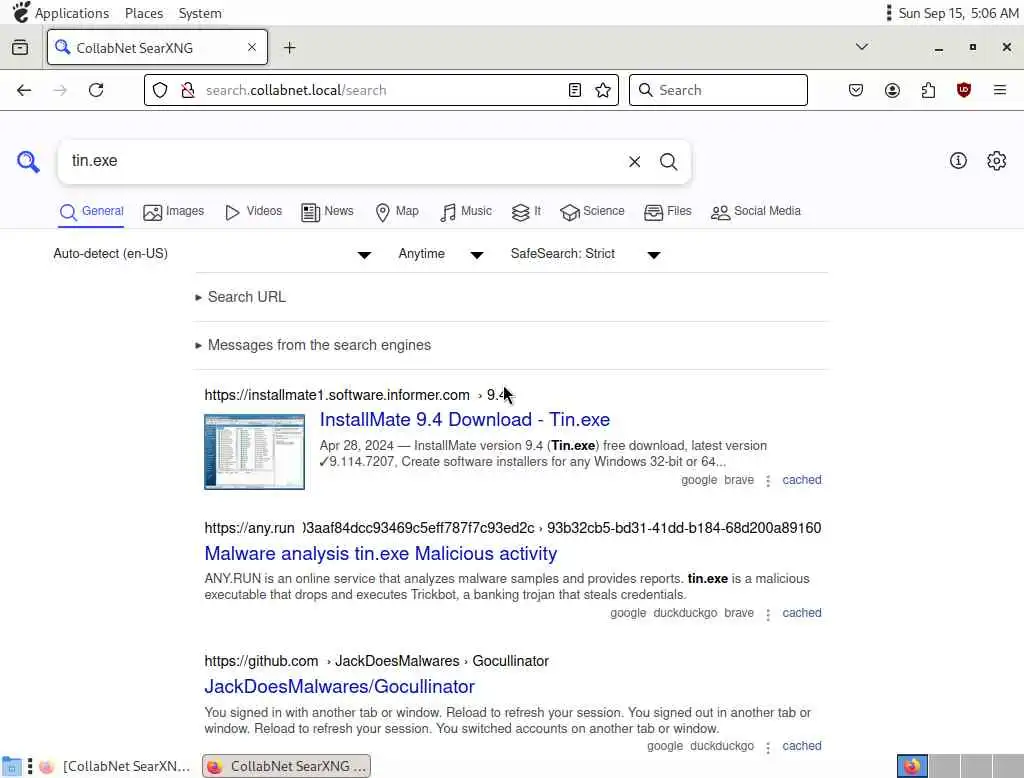This screenshot has height=778, width=1024.
Task: Switch to Music search tab
Action: point(466,212)
